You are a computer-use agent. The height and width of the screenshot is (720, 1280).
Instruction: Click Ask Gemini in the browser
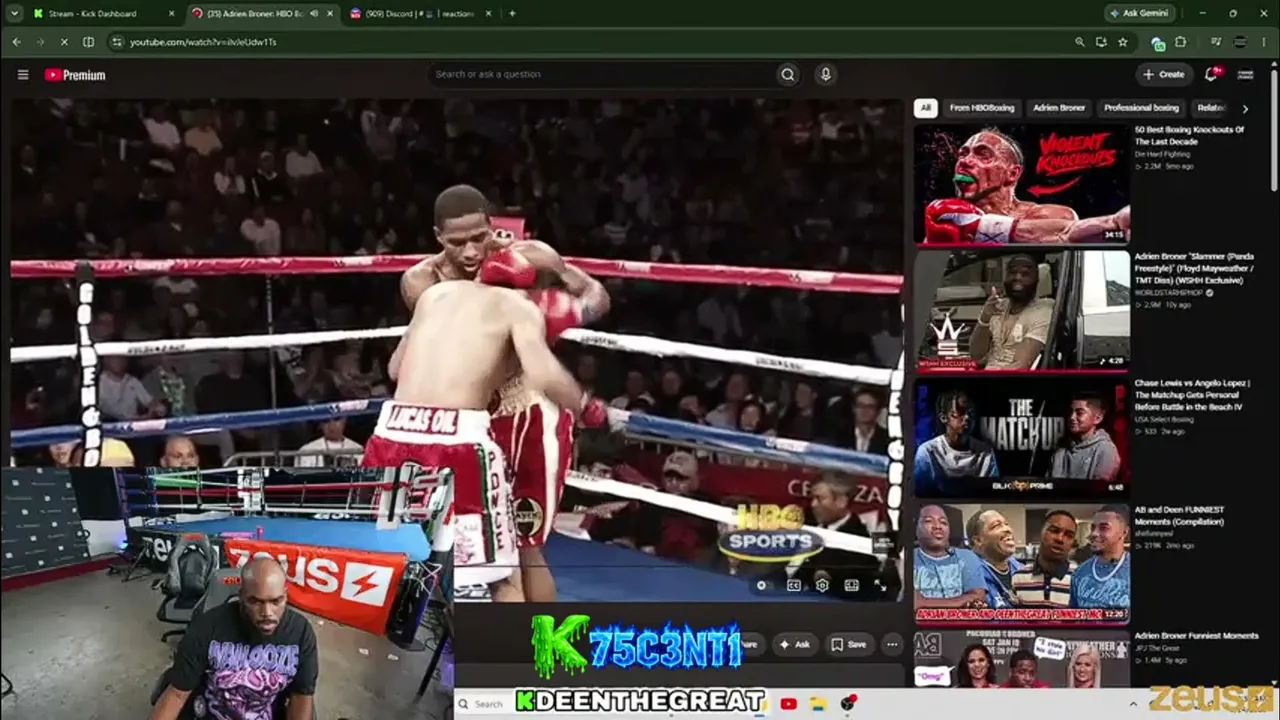[x=1139, y=14]
